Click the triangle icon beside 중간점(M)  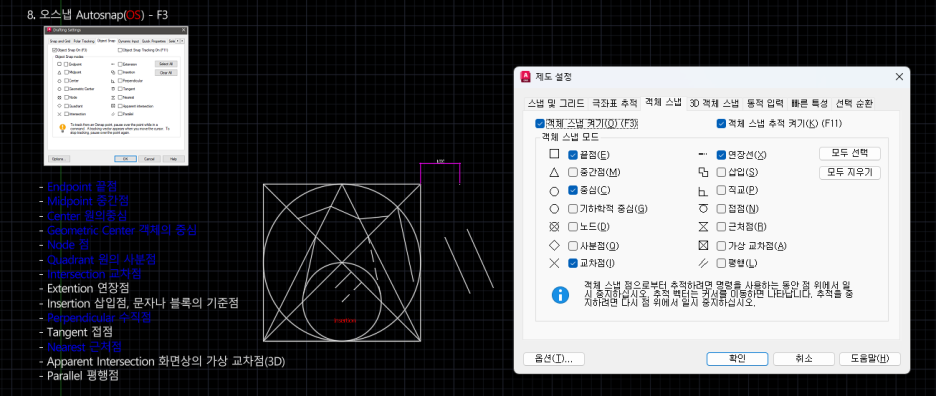[554, 173]
